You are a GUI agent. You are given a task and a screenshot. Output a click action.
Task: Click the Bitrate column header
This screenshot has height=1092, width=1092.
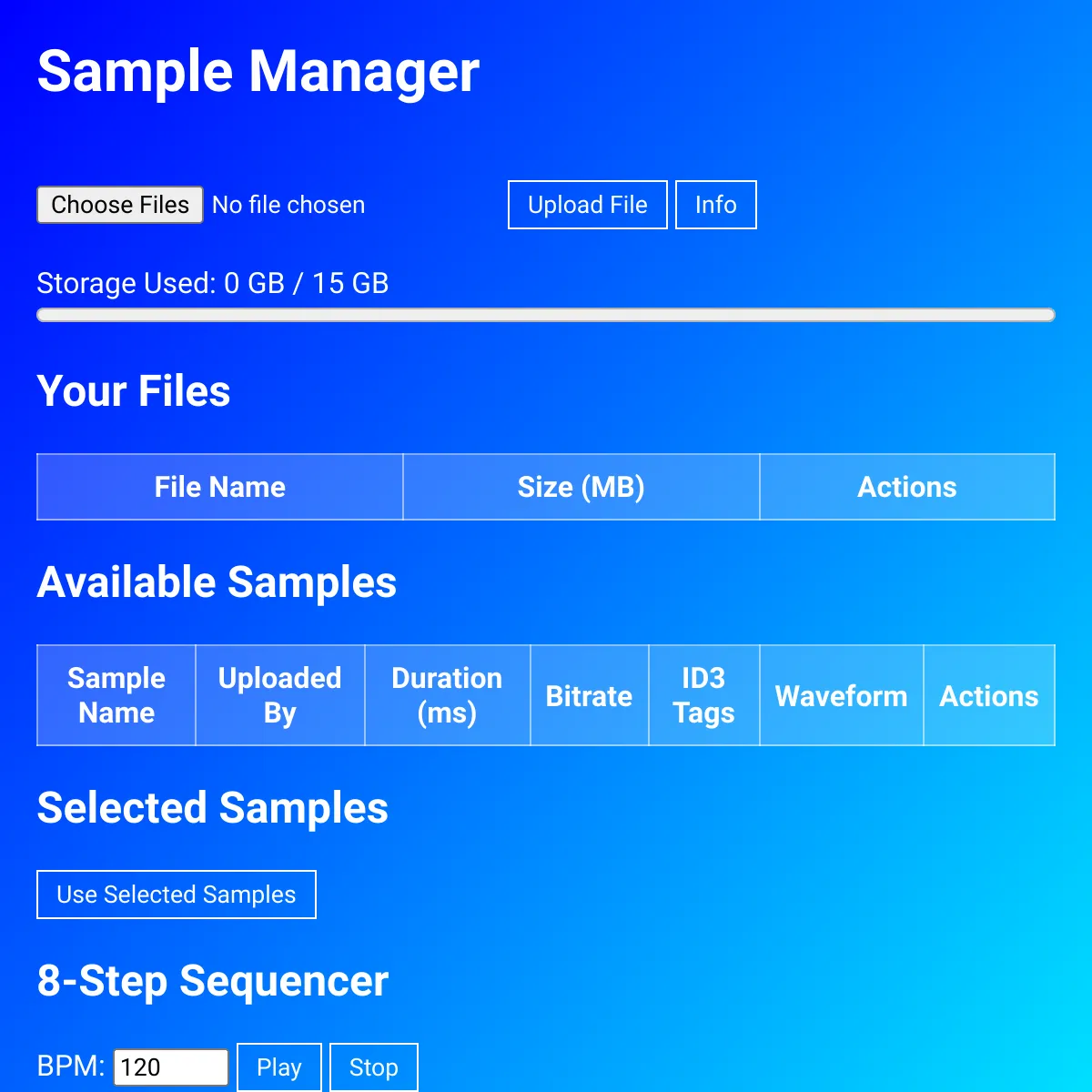589,696
